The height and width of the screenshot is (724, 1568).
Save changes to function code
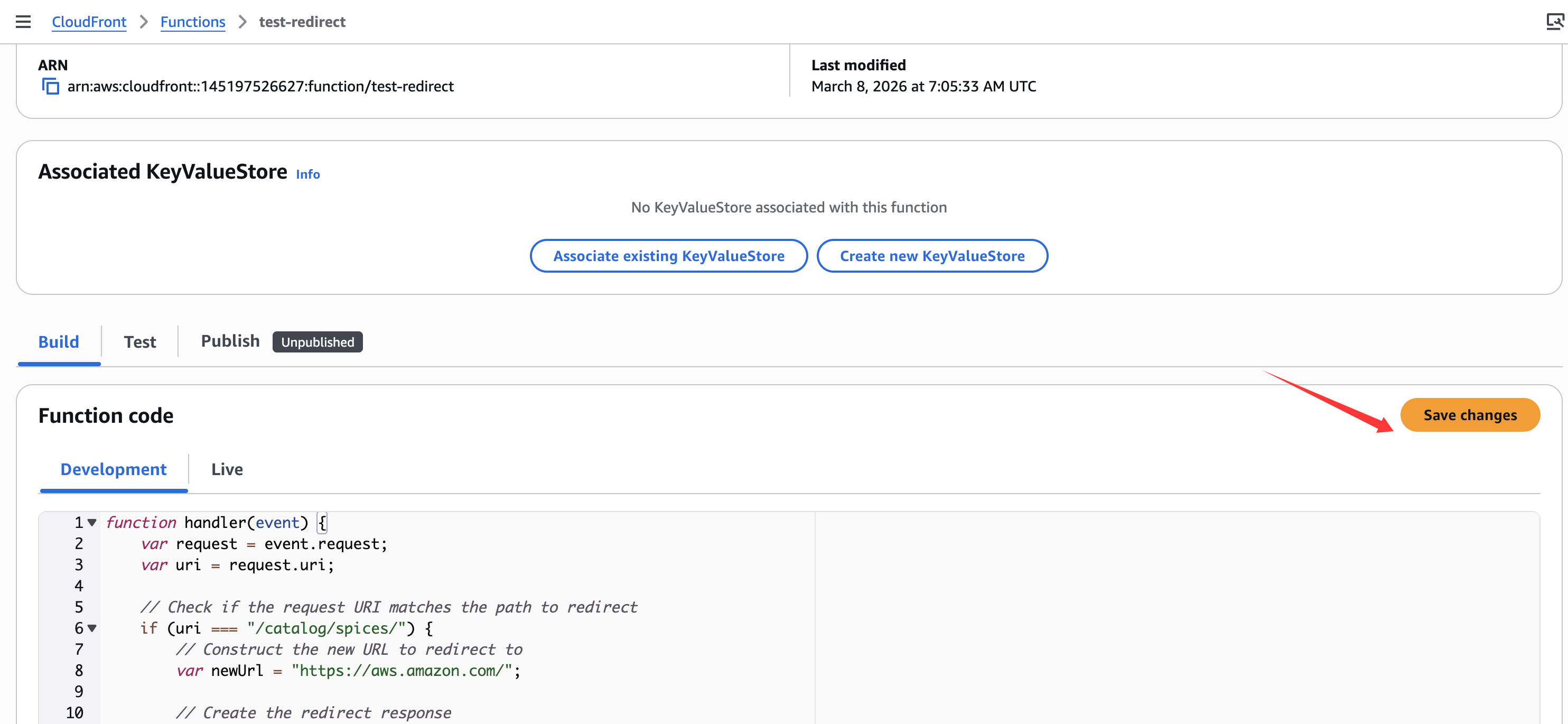coord(1469,415)
